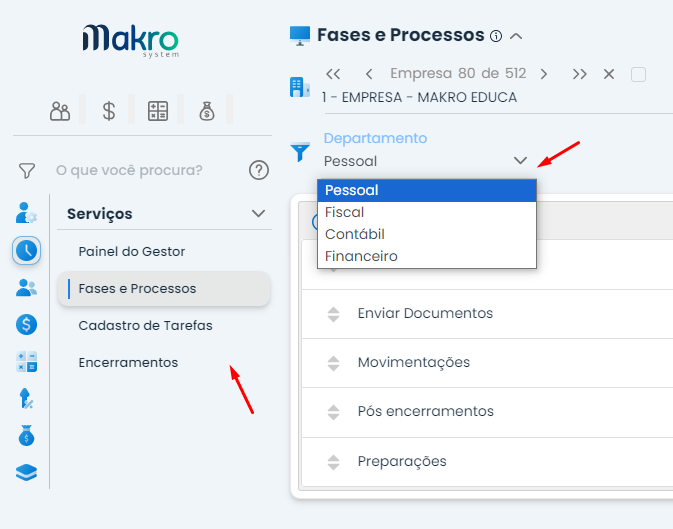The height and width of the screenshot is (529, 673).
Task: Open the percent arrow sidebar icon
Action: tap(26, 399)
